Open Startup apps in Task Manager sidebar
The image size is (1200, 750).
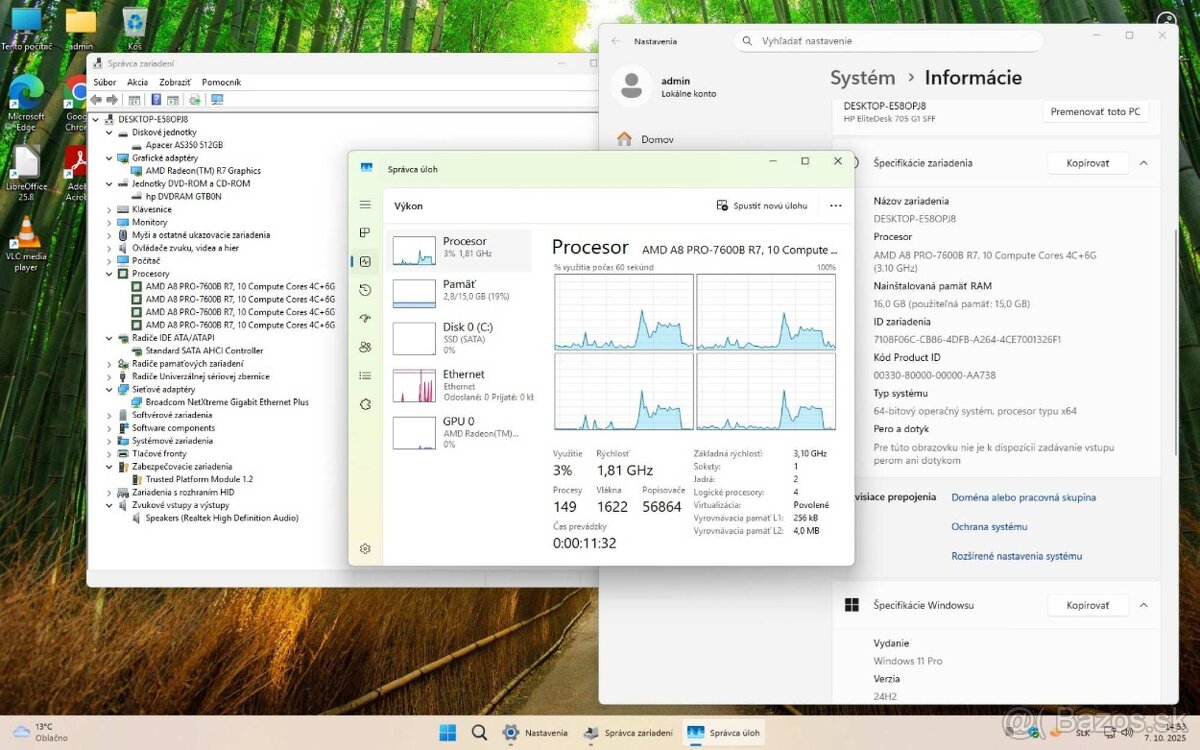pos(365,318)
